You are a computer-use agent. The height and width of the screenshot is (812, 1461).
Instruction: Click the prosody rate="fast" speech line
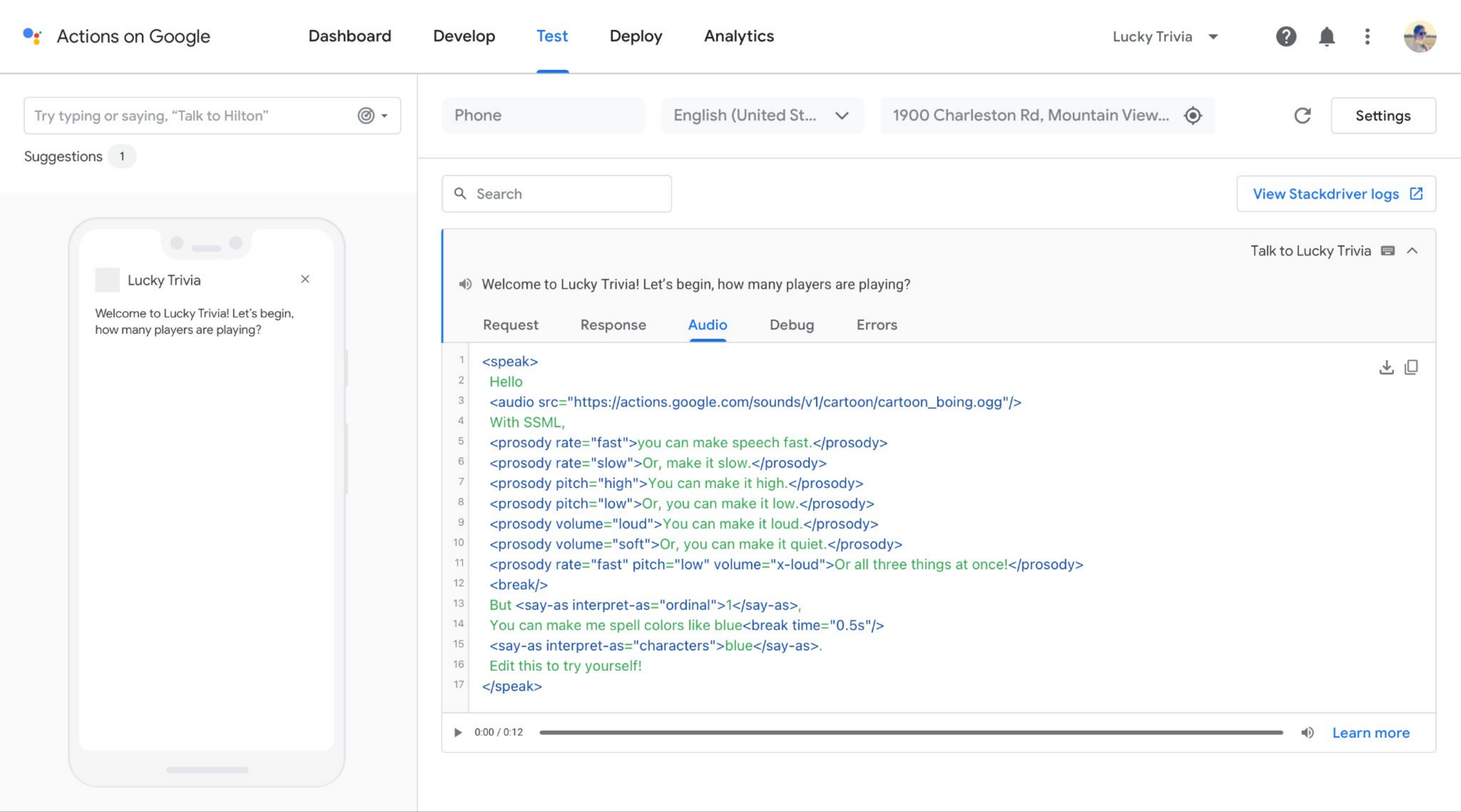(688, 442)
